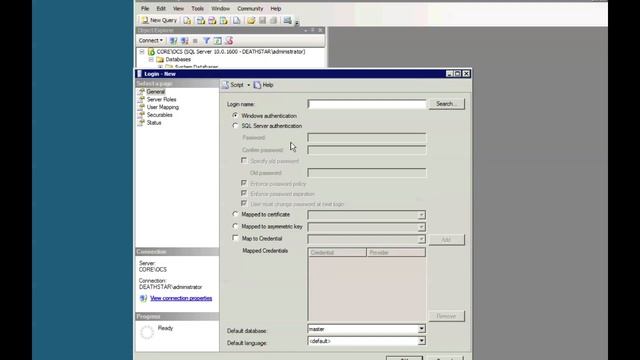Toggle auto-hide pin on Object Explorer panel
The width and height of the screenshot is (640, 360).
click(x=313, y=30)
